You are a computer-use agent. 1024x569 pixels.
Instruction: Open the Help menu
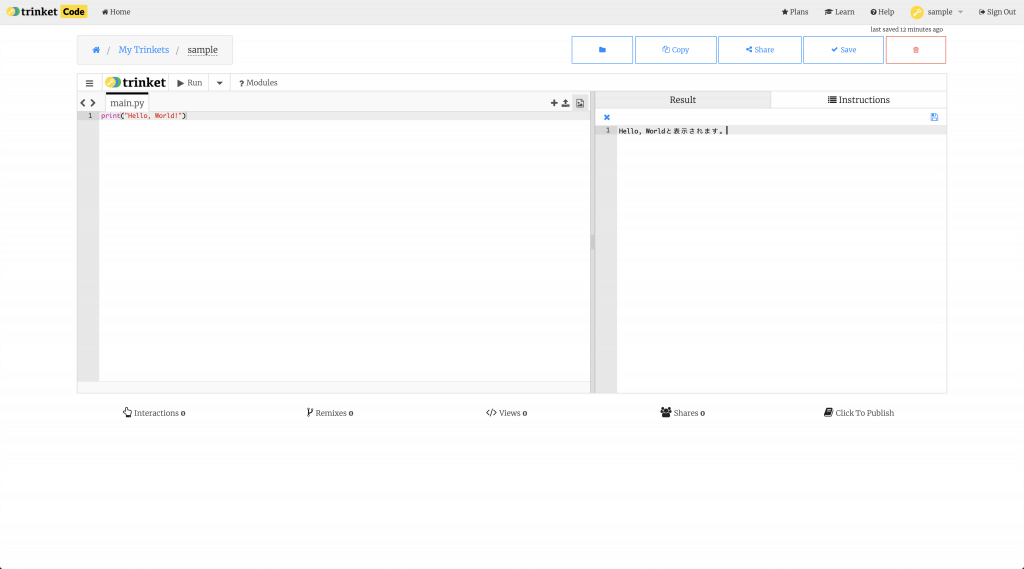click(882, 12)
